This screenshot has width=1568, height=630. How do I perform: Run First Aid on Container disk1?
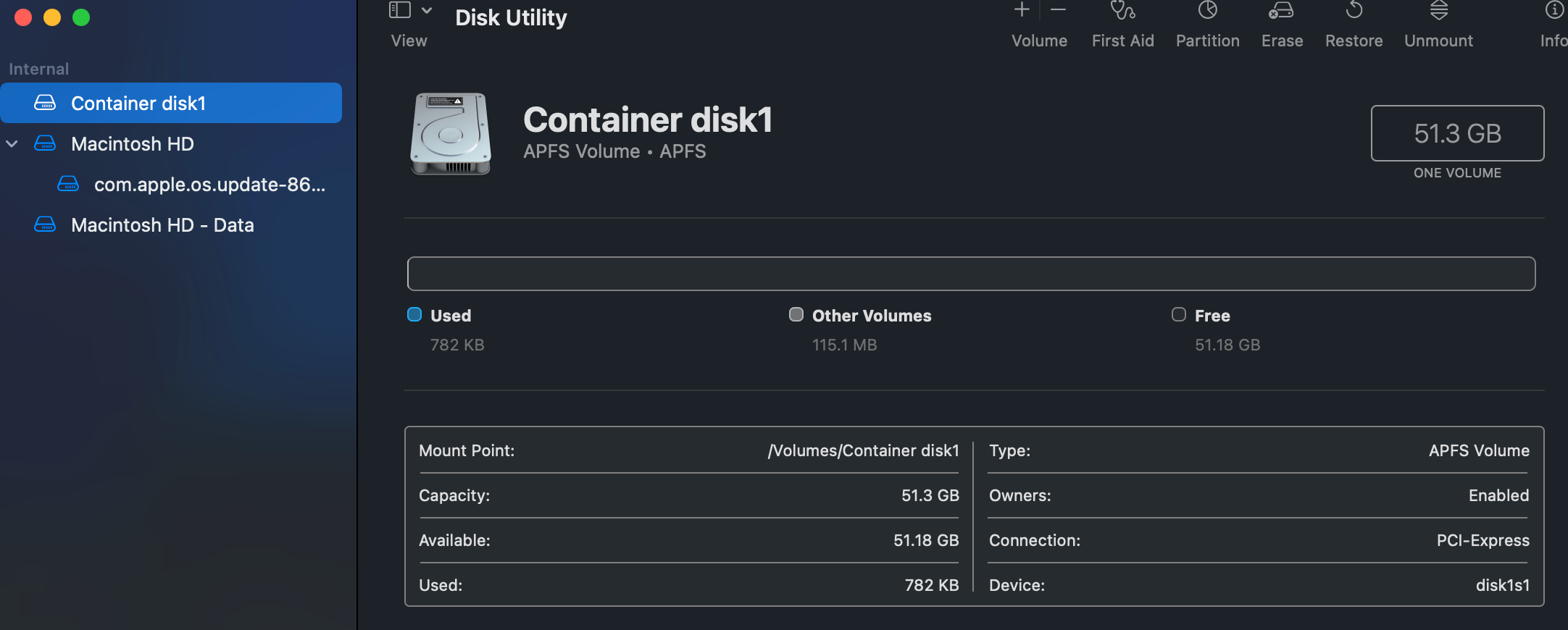(x=1122, y=22)
